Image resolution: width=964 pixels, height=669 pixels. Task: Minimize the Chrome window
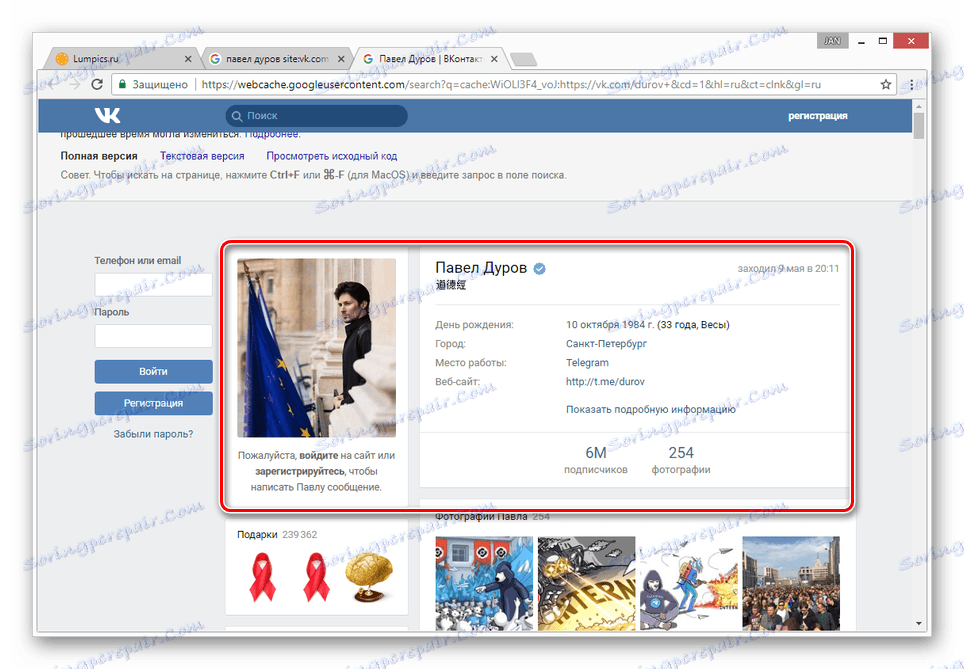coord(861,41)
